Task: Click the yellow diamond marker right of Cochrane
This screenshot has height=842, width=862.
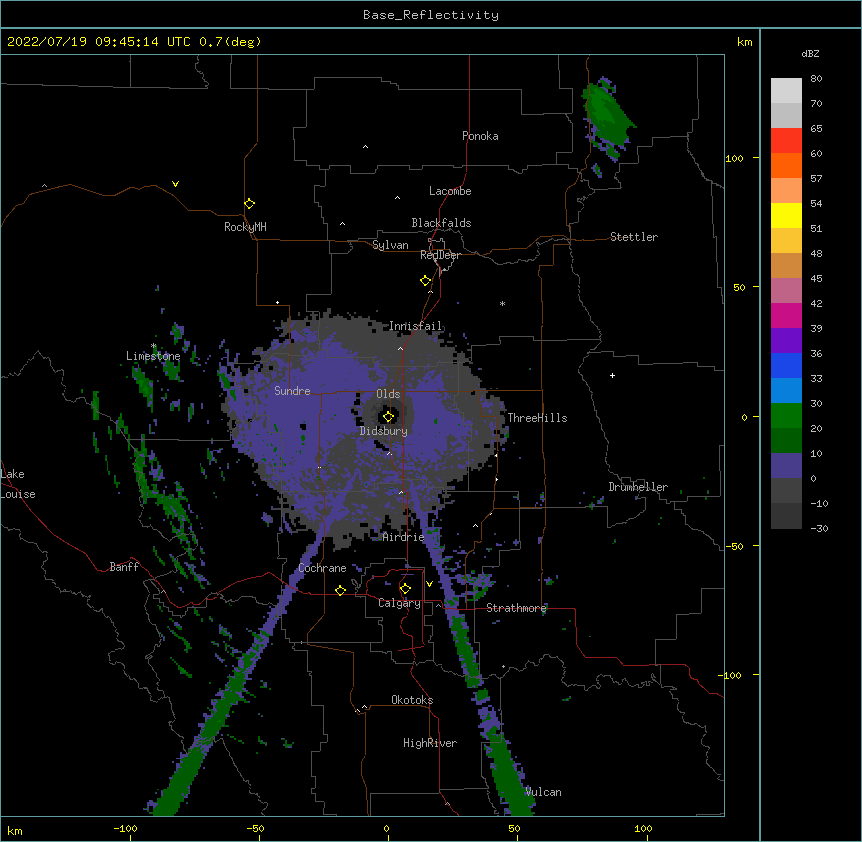Action: tap(340, 590)
